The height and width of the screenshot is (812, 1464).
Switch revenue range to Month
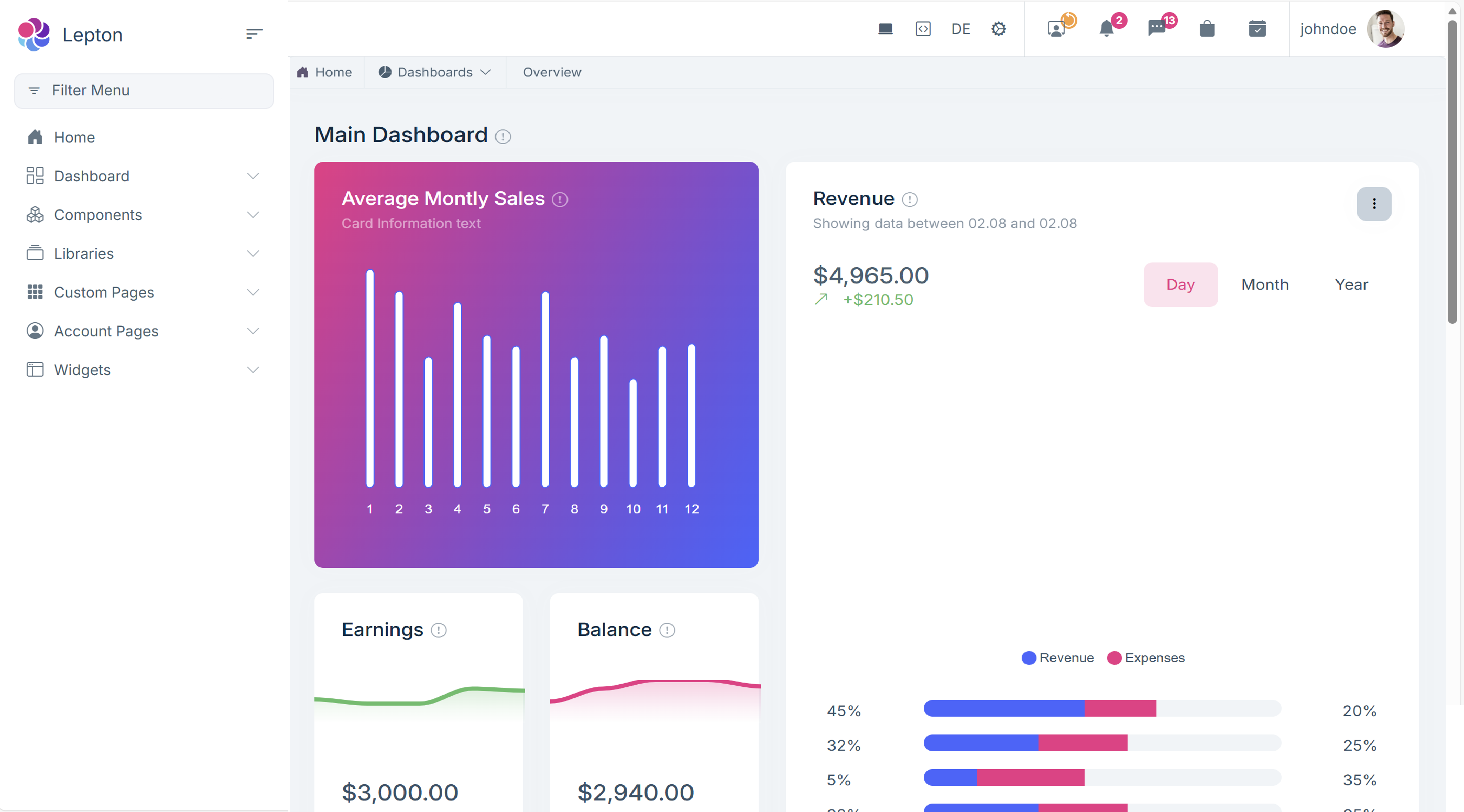[x=1264, y=284]
